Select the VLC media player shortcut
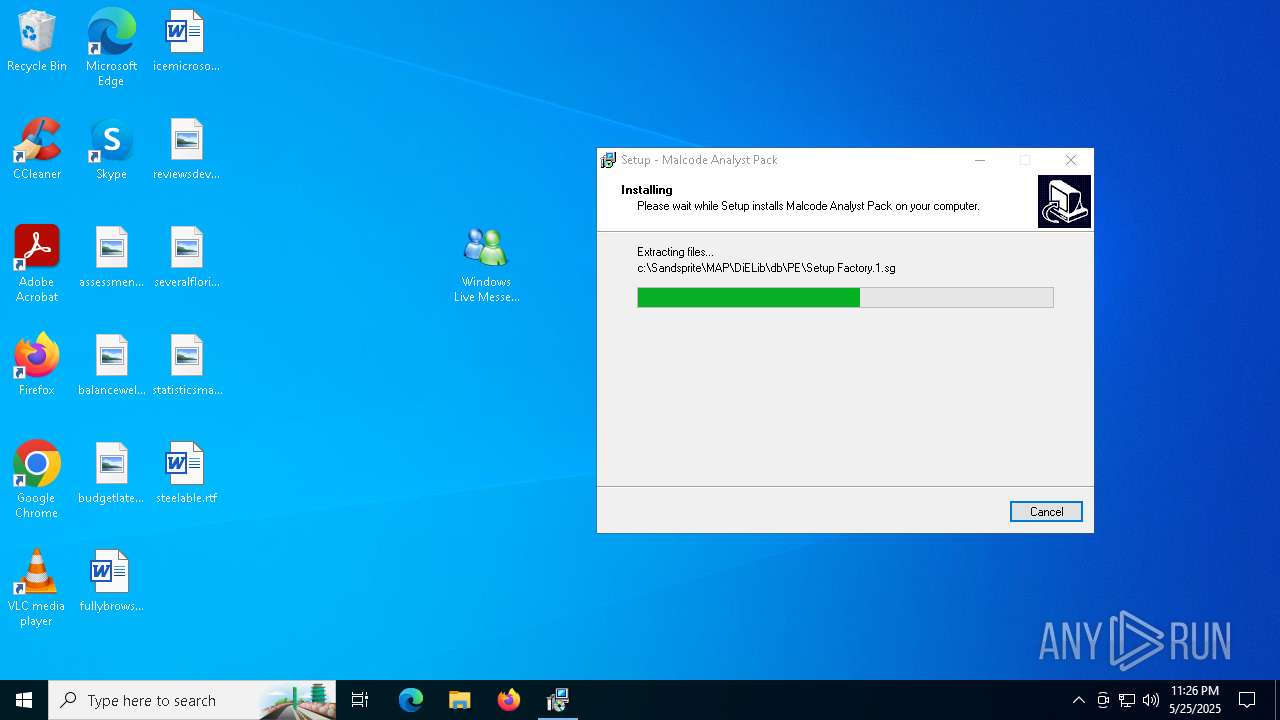 (37, 588)
